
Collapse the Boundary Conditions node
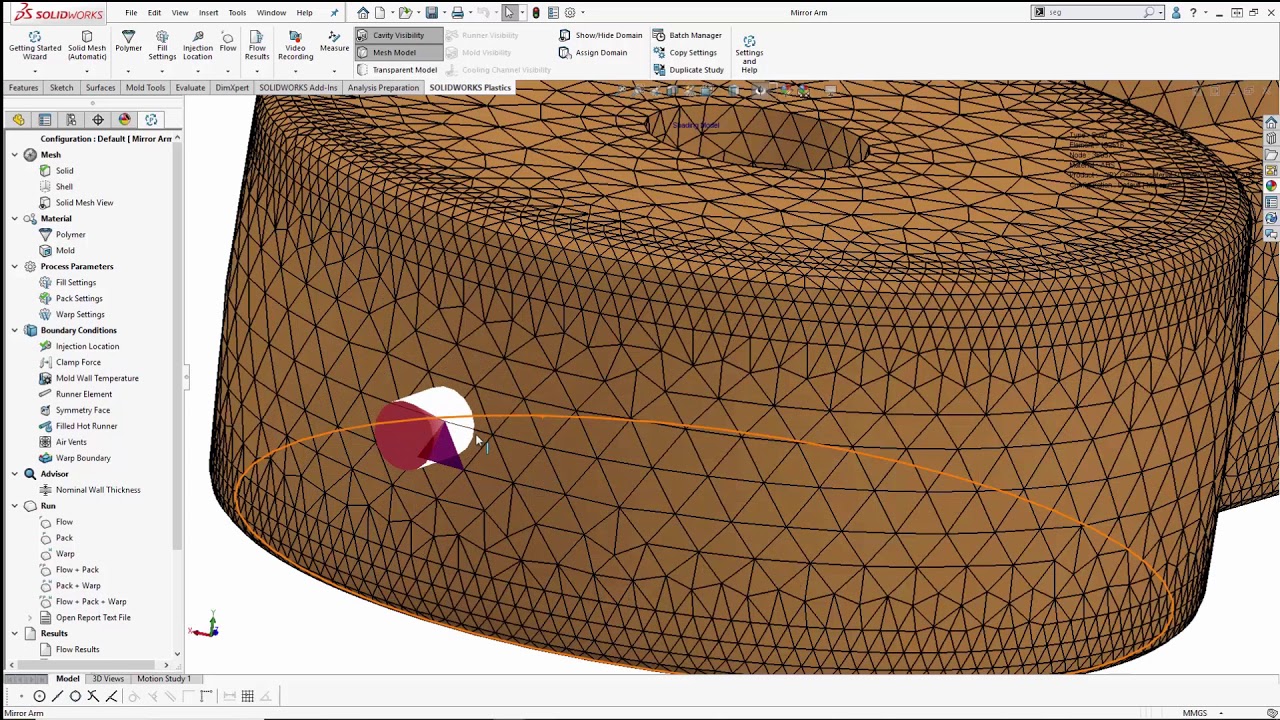(14, 331)
